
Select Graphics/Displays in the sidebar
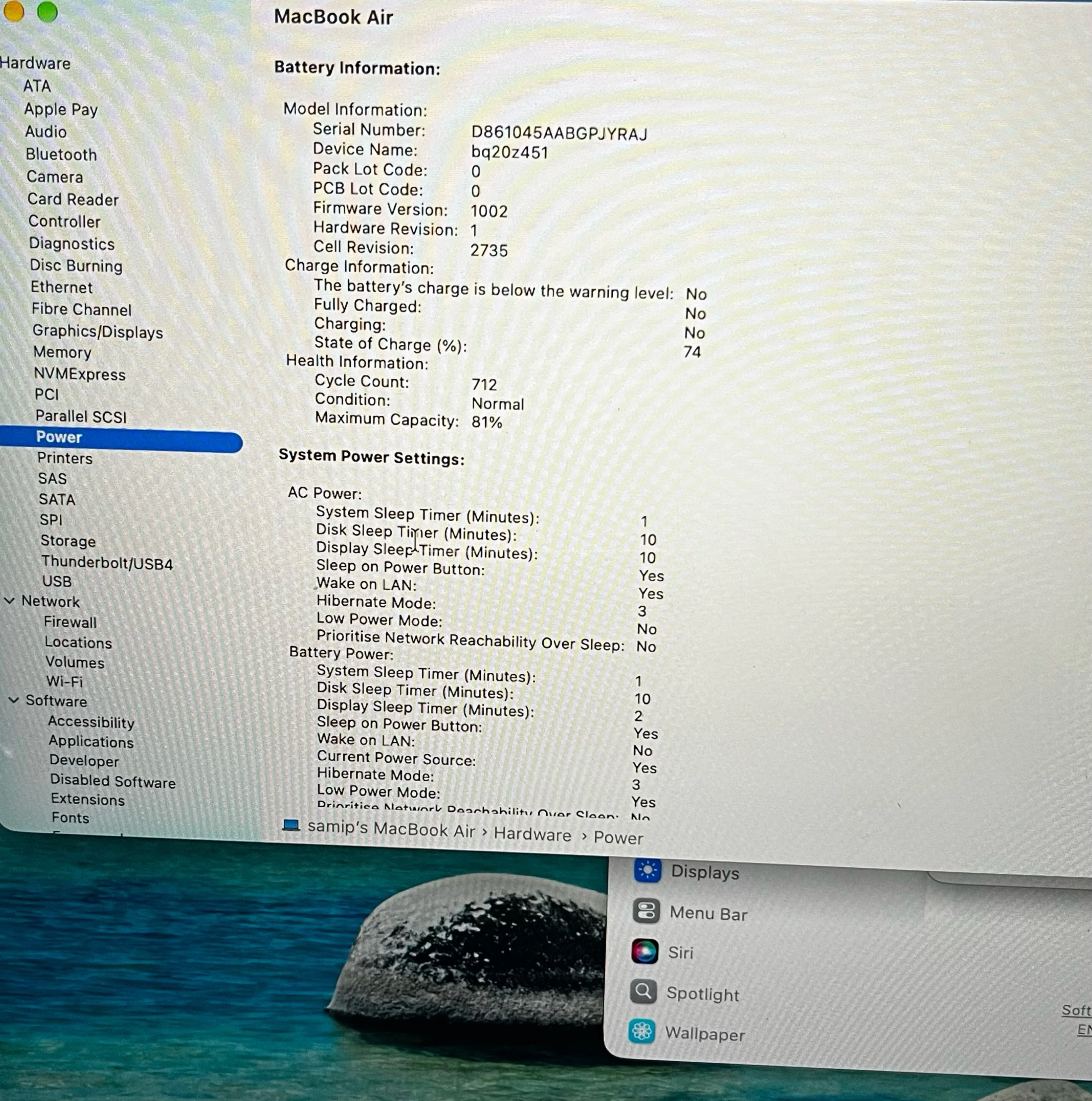[98, 332]
